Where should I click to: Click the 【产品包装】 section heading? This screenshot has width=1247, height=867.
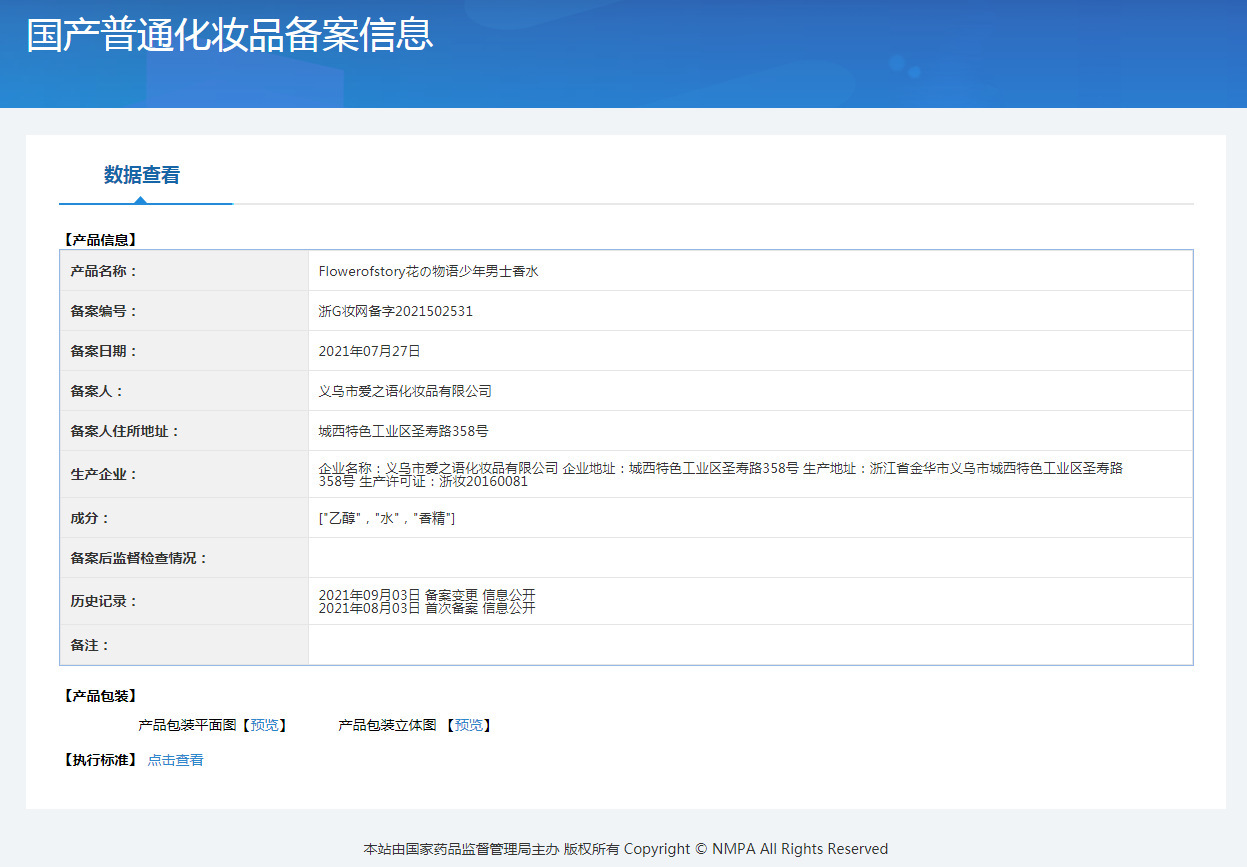(x=99, y=696)
